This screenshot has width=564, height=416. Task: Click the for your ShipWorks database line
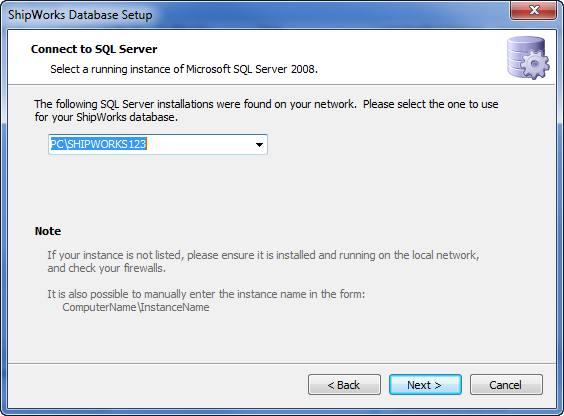point(106,117)
